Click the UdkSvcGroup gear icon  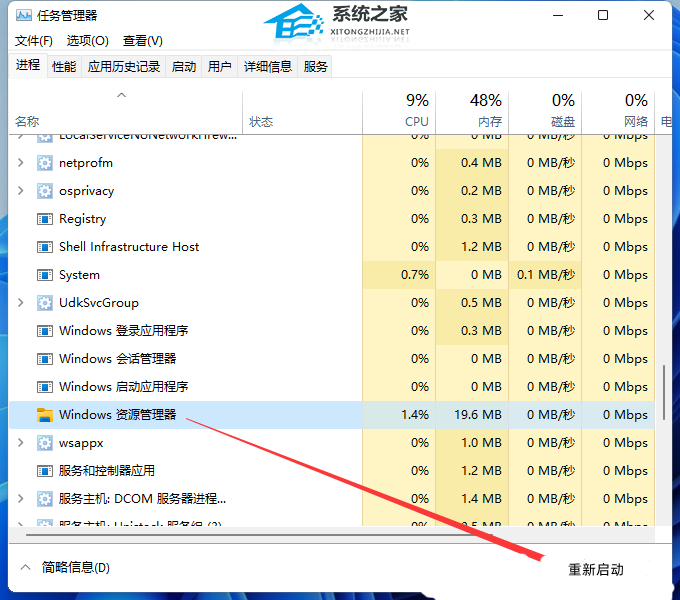(x=44, y=303)
